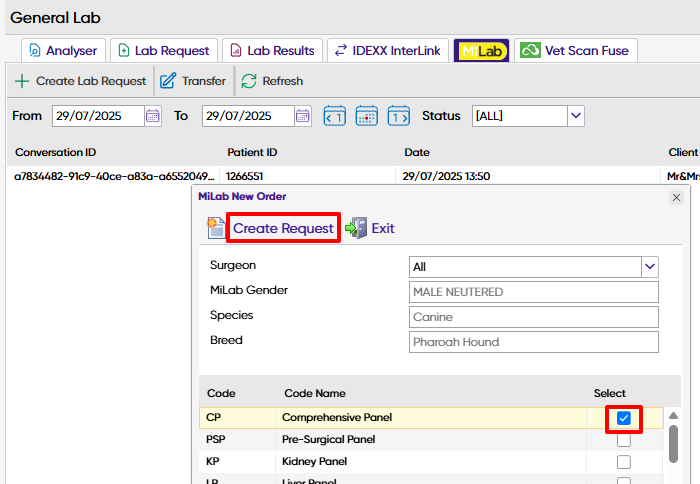700x484 pixels.
Task: Open the Analyser tab
Action: click(63, 50)
